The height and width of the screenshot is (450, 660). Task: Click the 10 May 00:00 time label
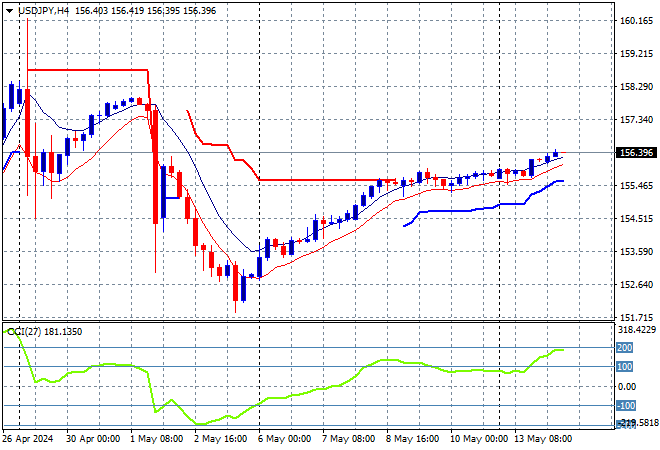(x=479, y=439)
